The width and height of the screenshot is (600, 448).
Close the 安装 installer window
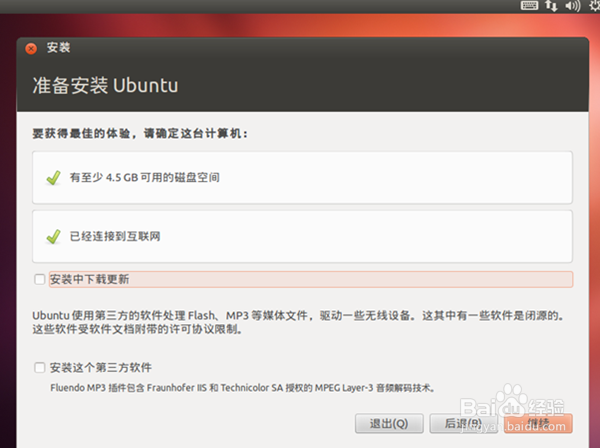[31, 49]
